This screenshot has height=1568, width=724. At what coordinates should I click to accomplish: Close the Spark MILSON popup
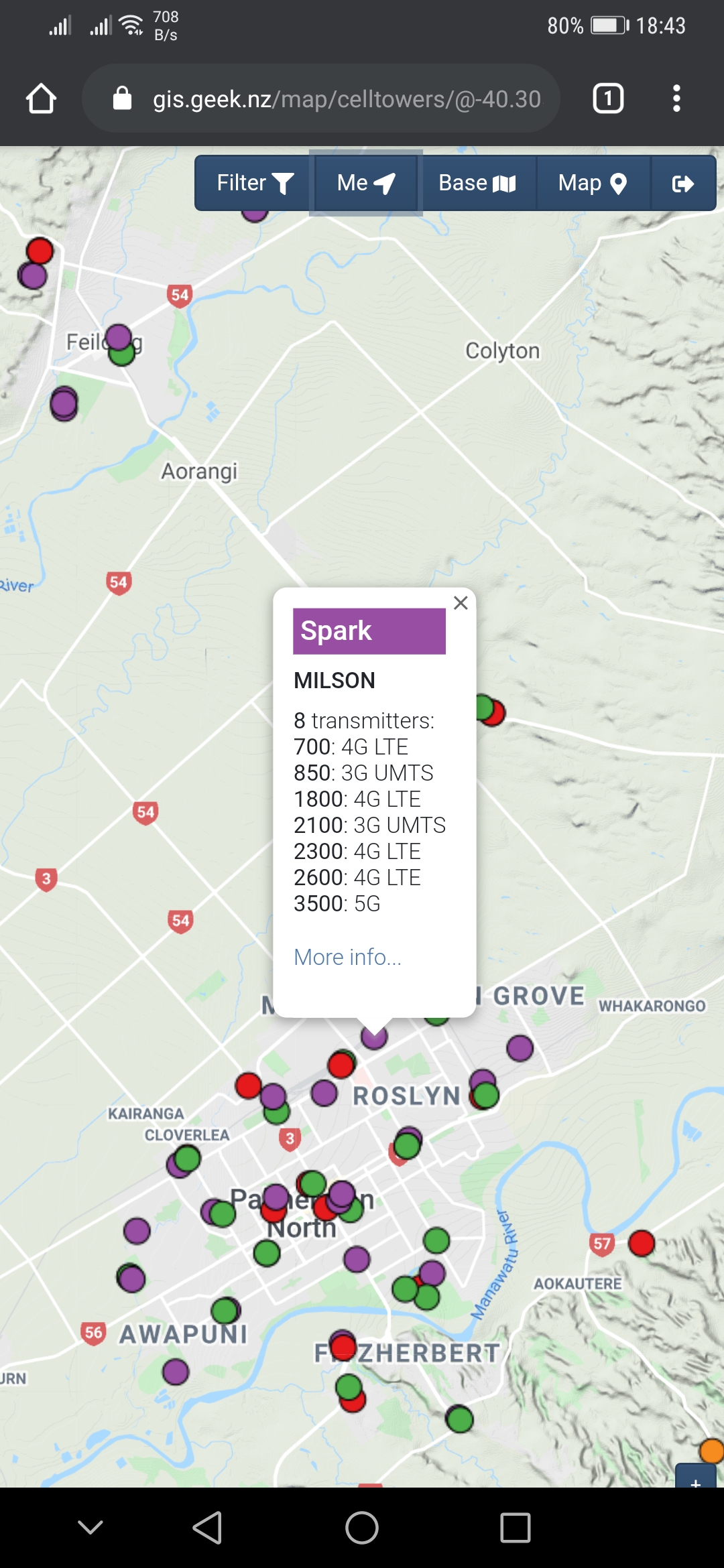point(461,603)
